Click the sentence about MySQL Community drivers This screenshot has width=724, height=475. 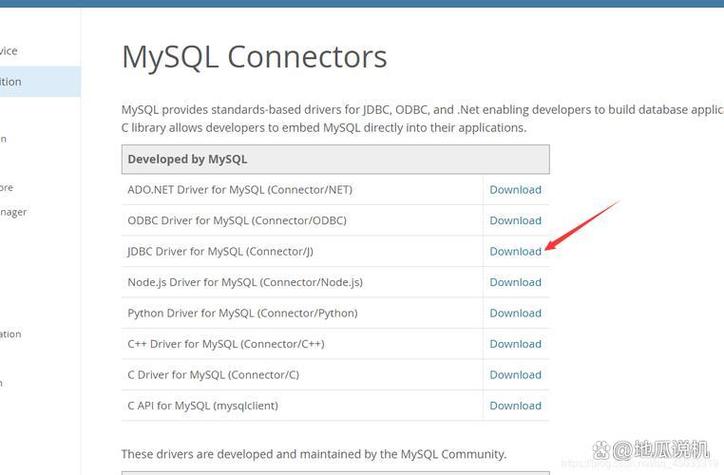(314, 454)
